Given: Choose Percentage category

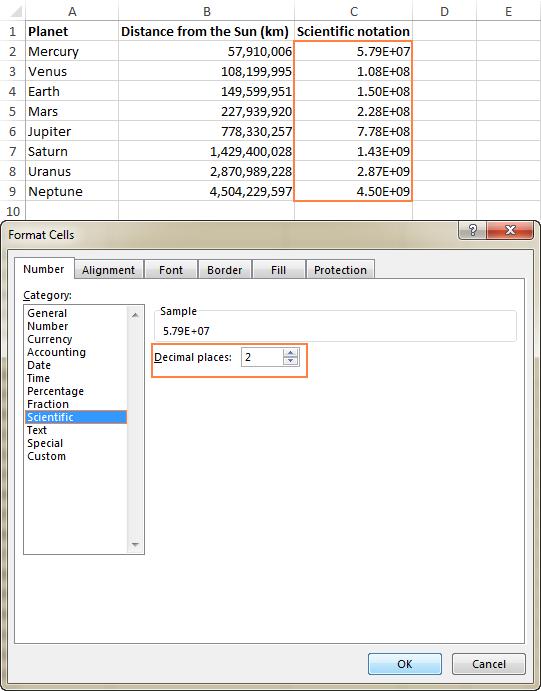Looking at the screenshot, I should 76,391.
